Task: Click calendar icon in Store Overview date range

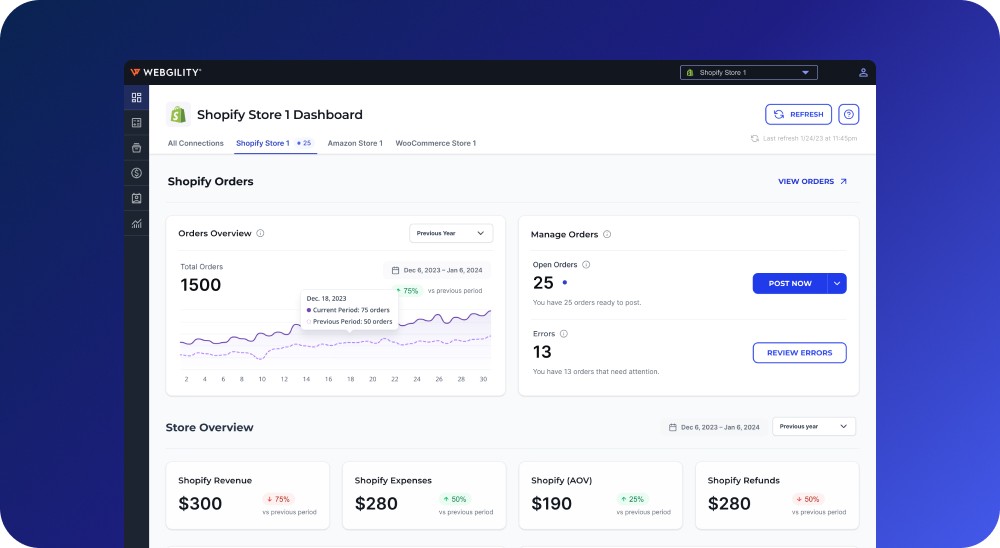Action: click(x=672, y=427)
